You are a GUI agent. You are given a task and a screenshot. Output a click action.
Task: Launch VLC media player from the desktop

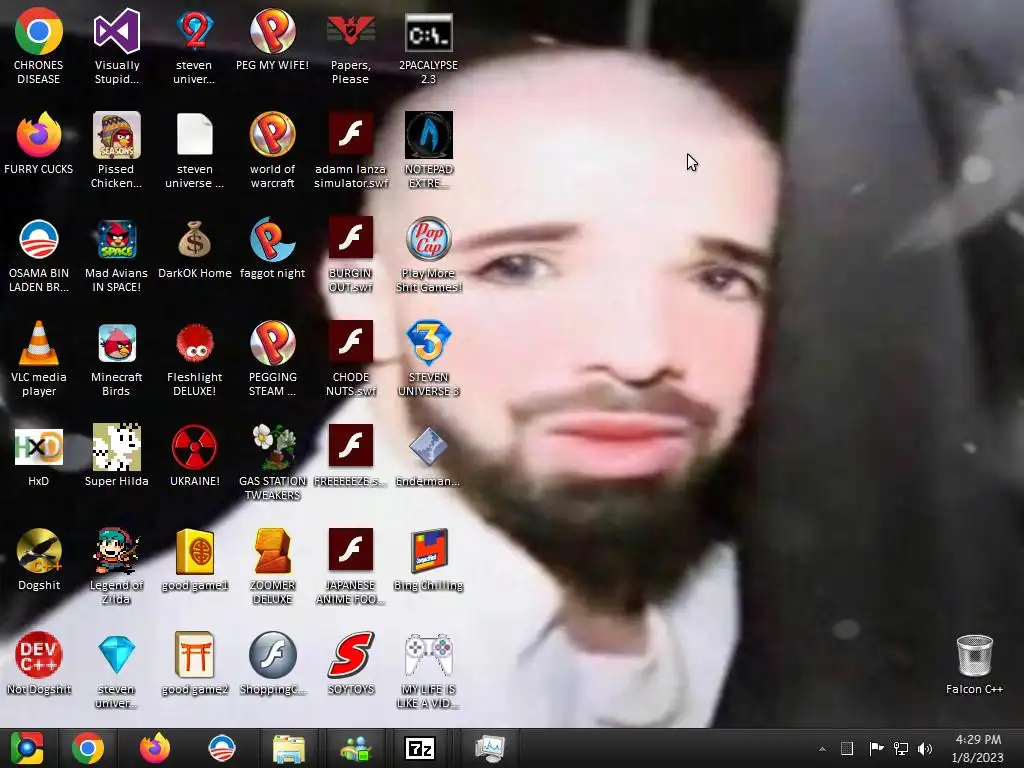[x=39, y=343]
